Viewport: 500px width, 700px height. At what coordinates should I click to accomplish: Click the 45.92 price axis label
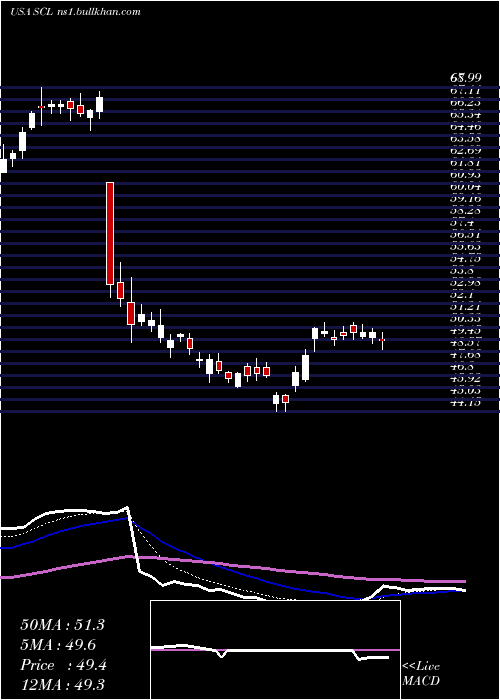465,379
